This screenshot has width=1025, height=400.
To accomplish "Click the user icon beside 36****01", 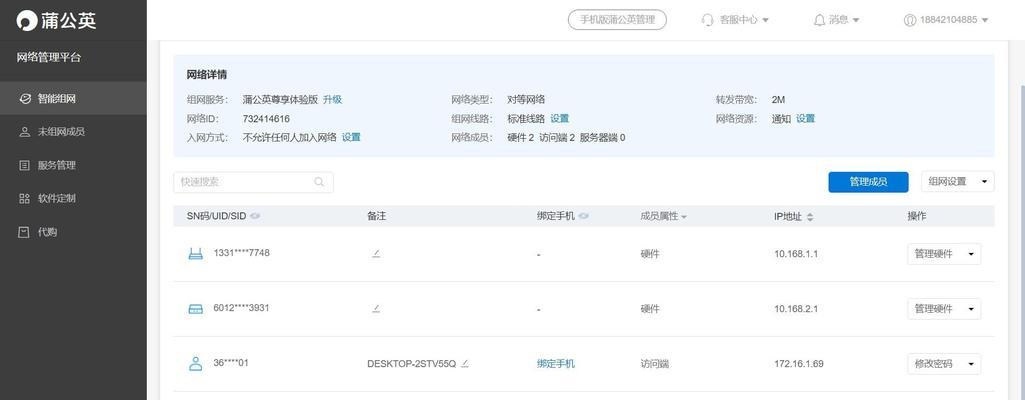I will point(195,364).
